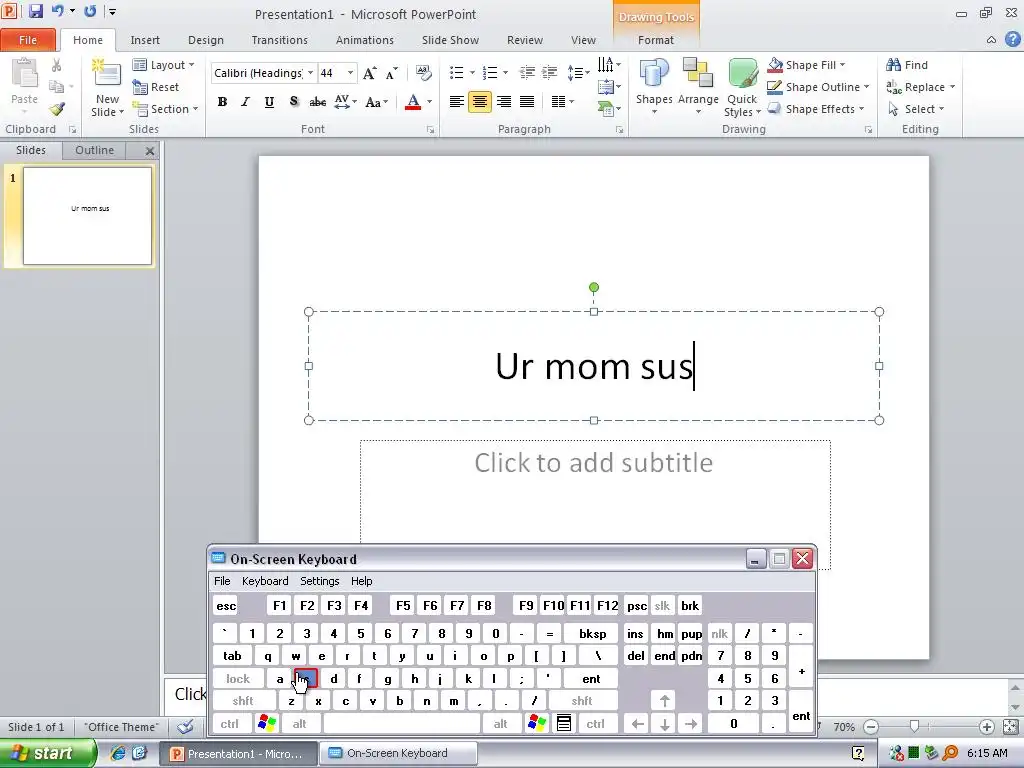The image size is (1024, 768).
Task: Toggle Strikethrough formatting
Action: click(317, 102)
